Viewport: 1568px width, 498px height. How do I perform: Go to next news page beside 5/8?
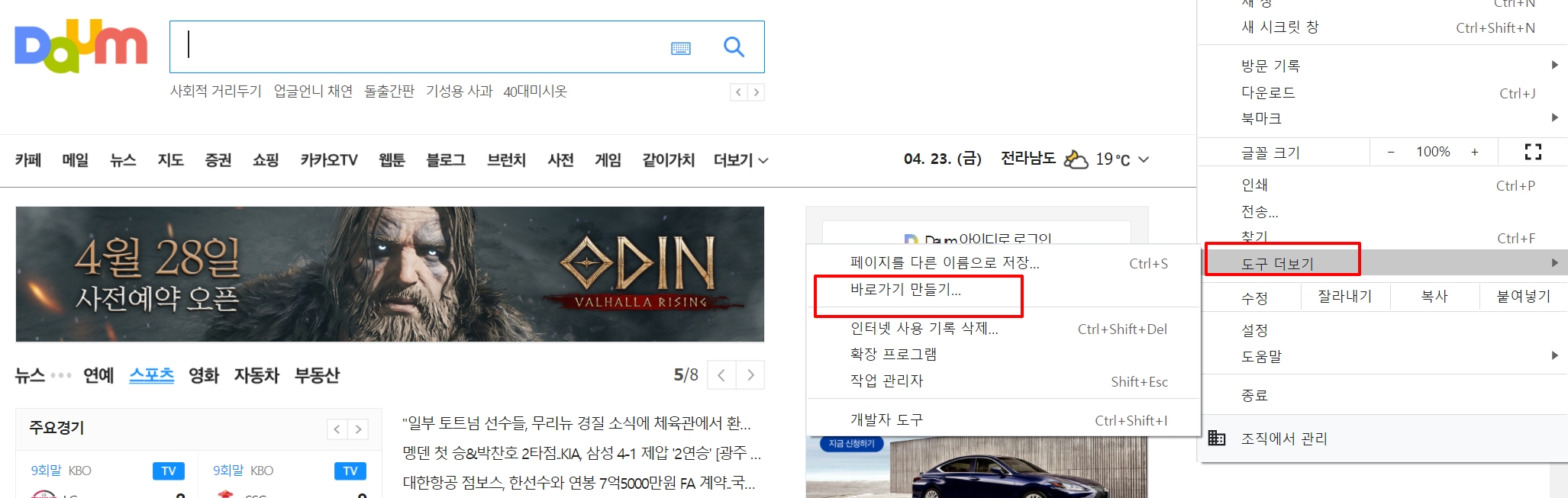(750, 374)
